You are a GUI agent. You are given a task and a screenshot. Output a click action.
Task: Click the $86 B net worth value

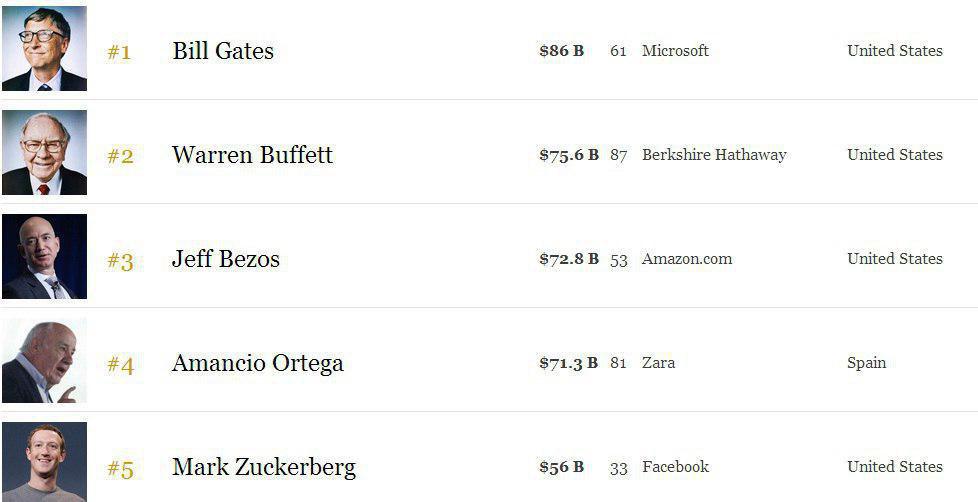561,51
